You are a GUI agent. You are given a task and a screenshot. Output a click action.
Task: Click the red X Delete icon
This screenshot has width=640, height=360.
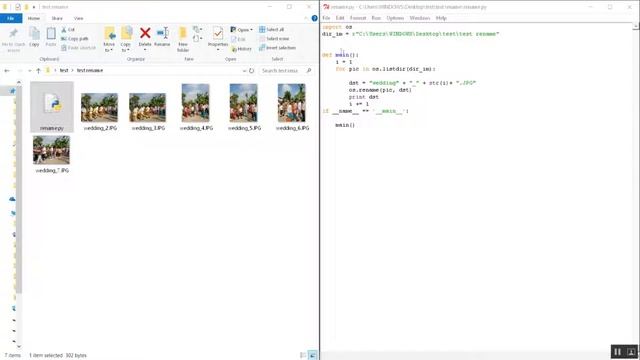click(x=145, y=33)
